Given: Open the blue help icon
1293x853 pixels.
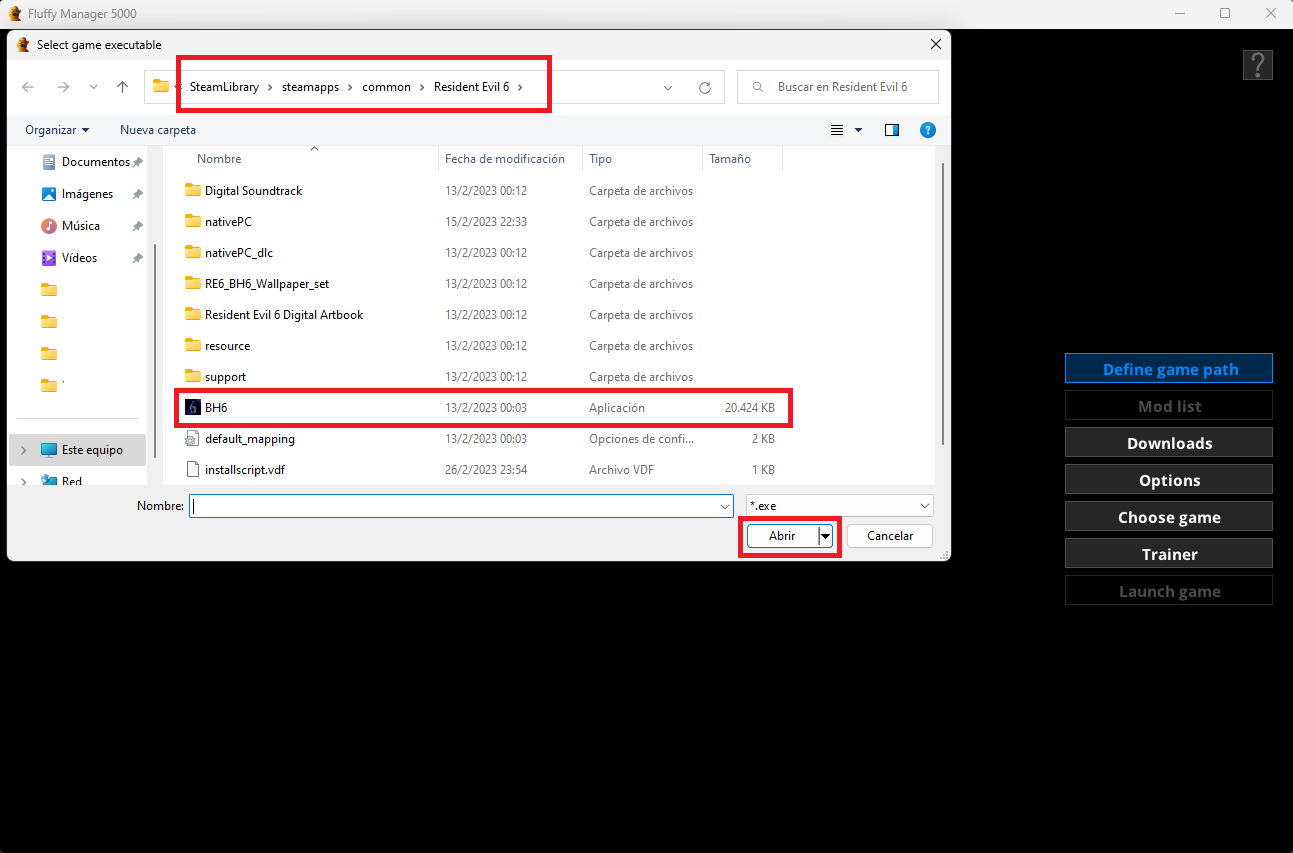Looking at the screenshot, I should (927, 130).
